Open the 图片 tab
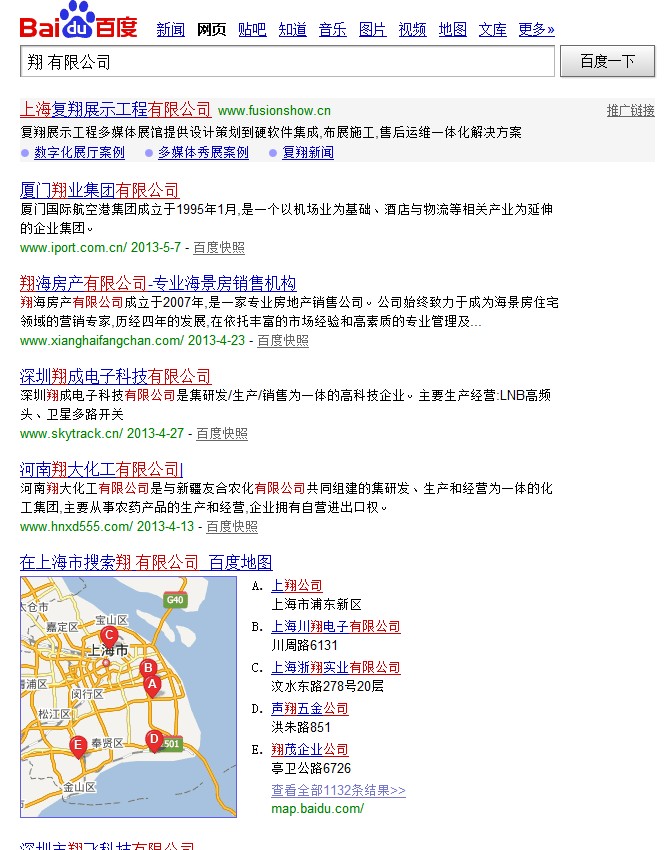The height and width of the screenshot is (850, 667). point(373,29)
